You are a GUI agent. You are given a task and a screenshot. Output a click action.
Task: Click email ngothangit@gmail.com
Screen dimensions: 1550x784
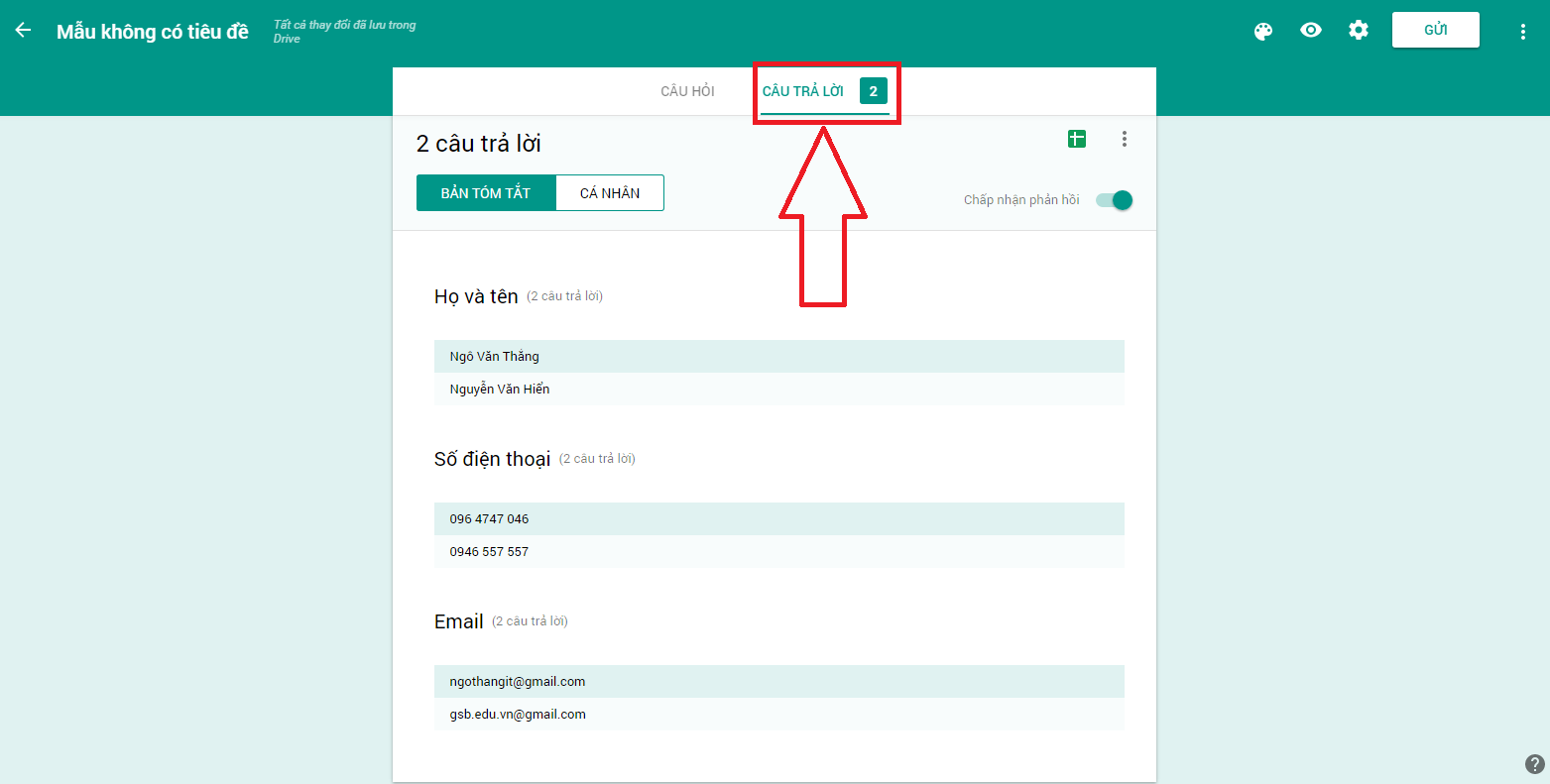coord(518,682)
